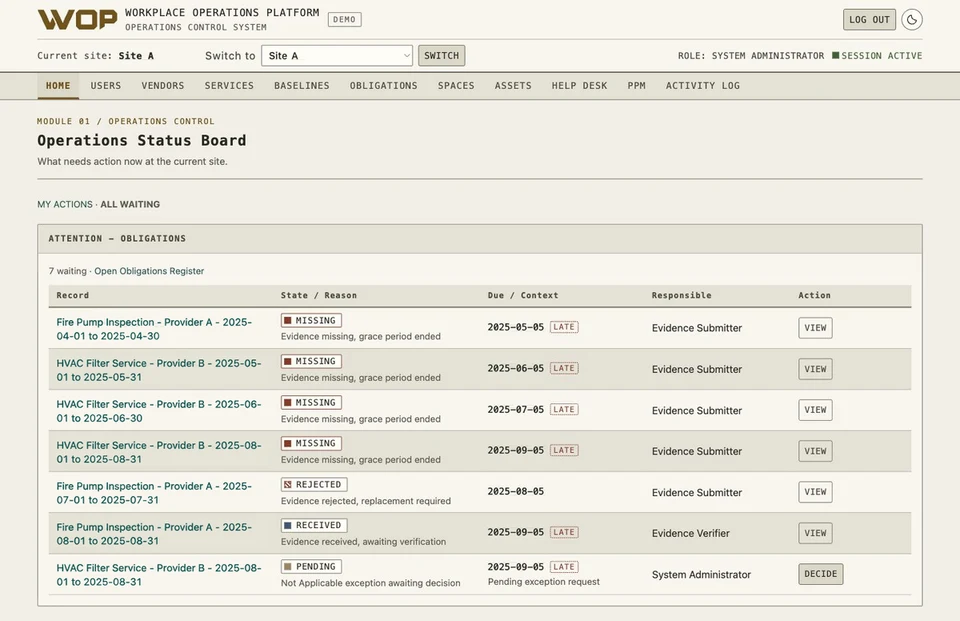
Task: Open the PPM tab
Action: coord(637,86)
